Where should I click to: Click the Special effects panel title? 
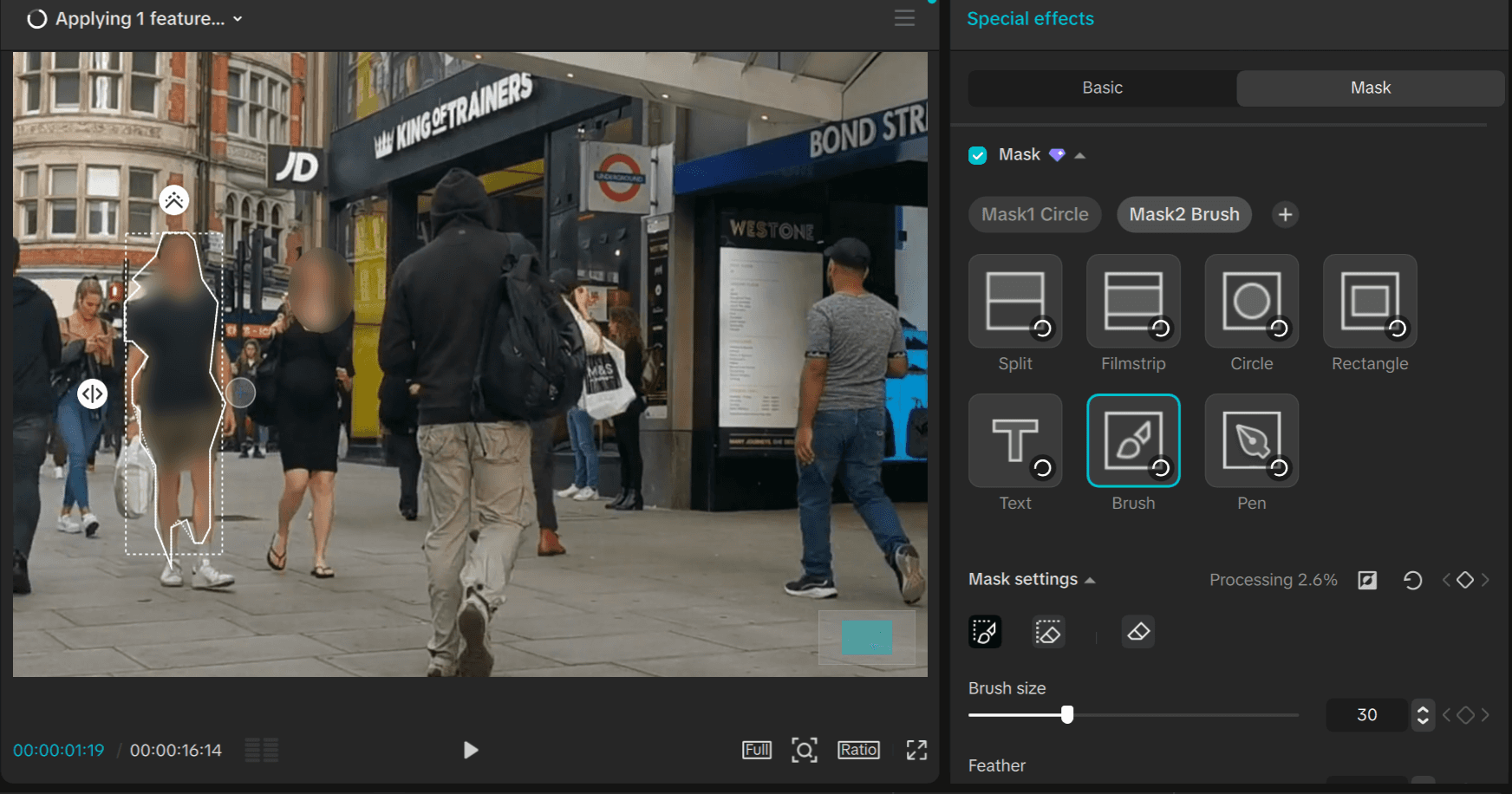point(1030,18)
